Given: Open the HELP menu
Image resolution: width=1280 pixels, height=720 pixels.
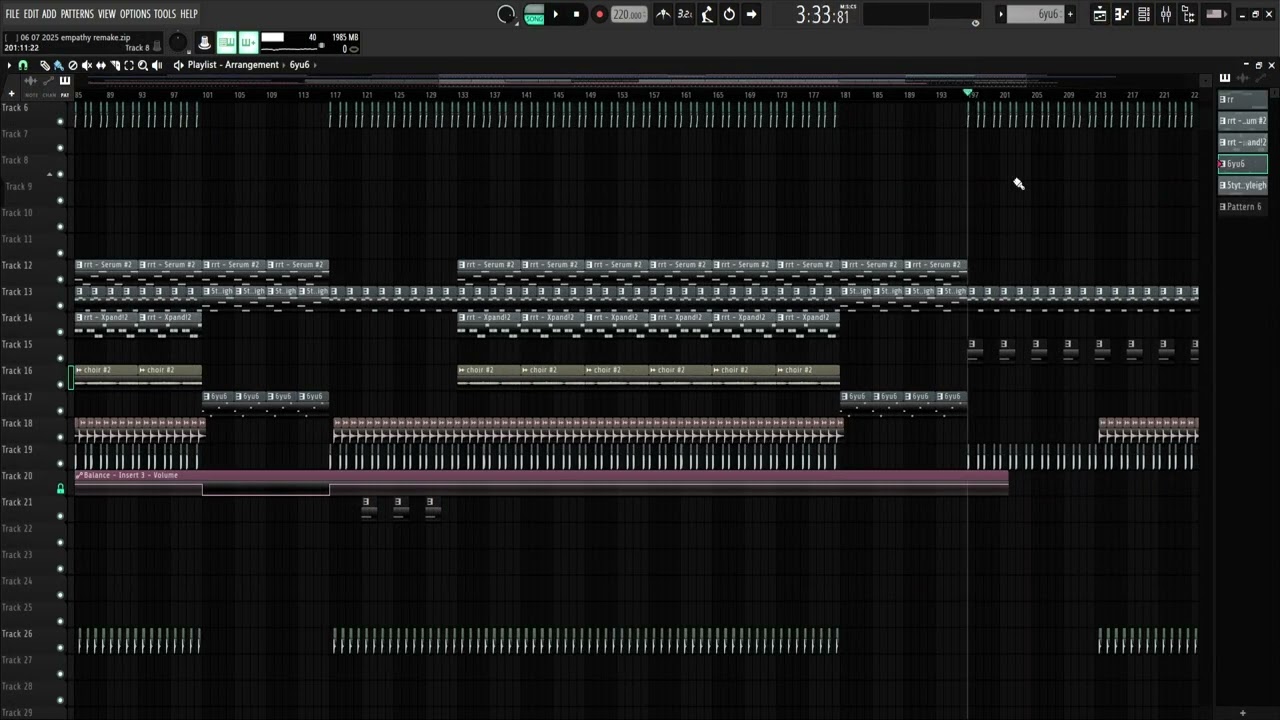Looking at the screenshot, I should click(188, 14).
